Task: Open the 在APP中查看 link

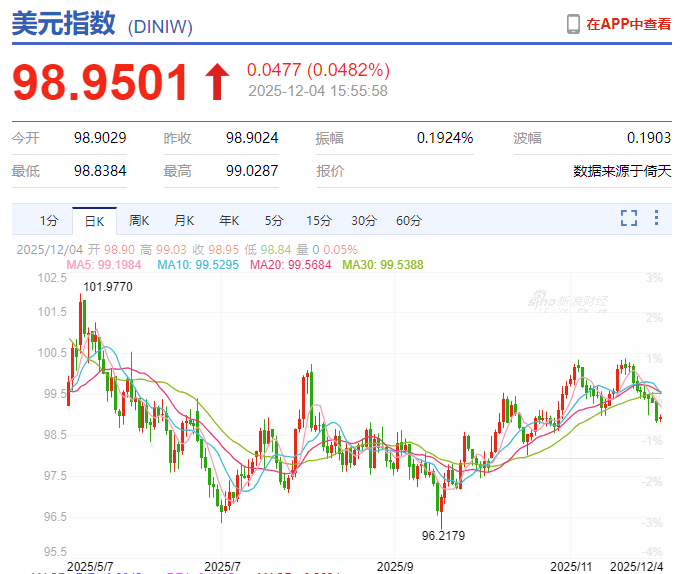Action: coord(628,24)
